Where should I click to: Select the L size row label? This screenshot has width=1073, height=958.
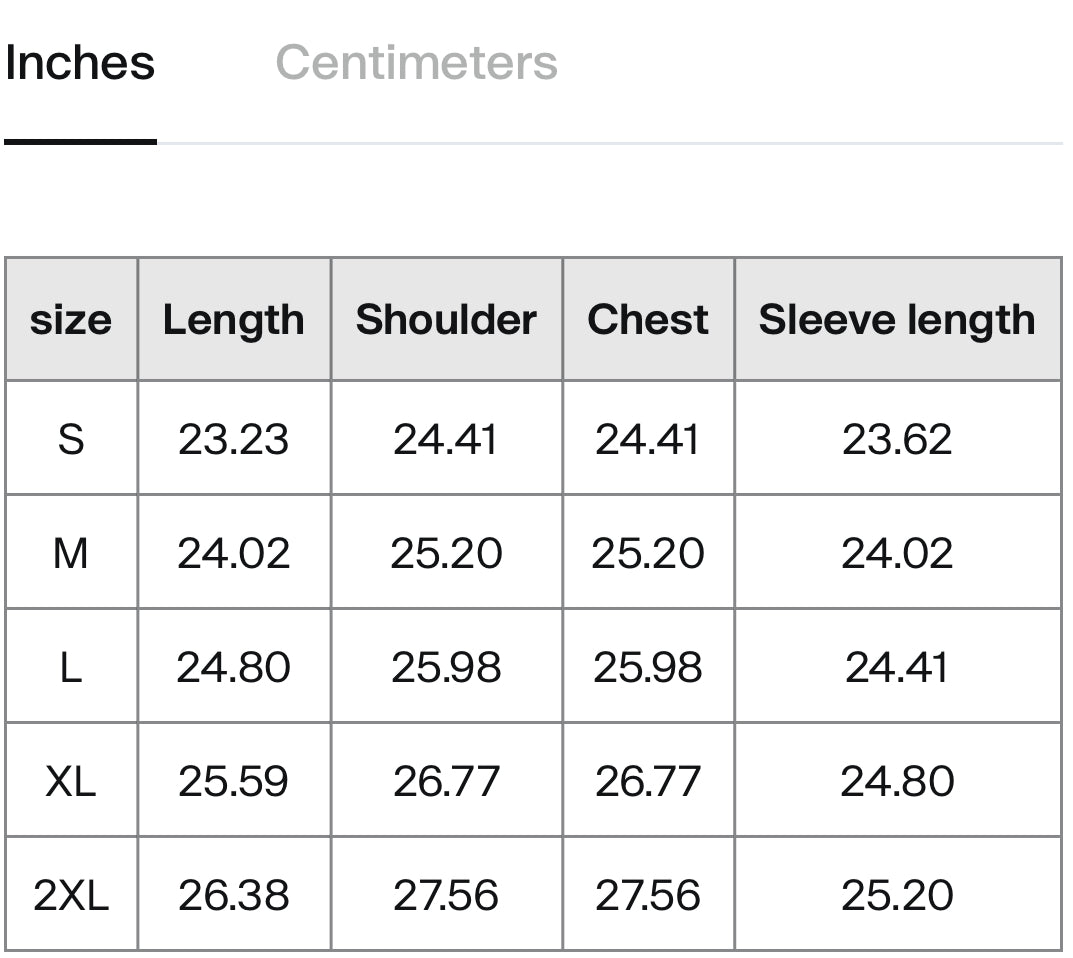[x=71, y=667]
